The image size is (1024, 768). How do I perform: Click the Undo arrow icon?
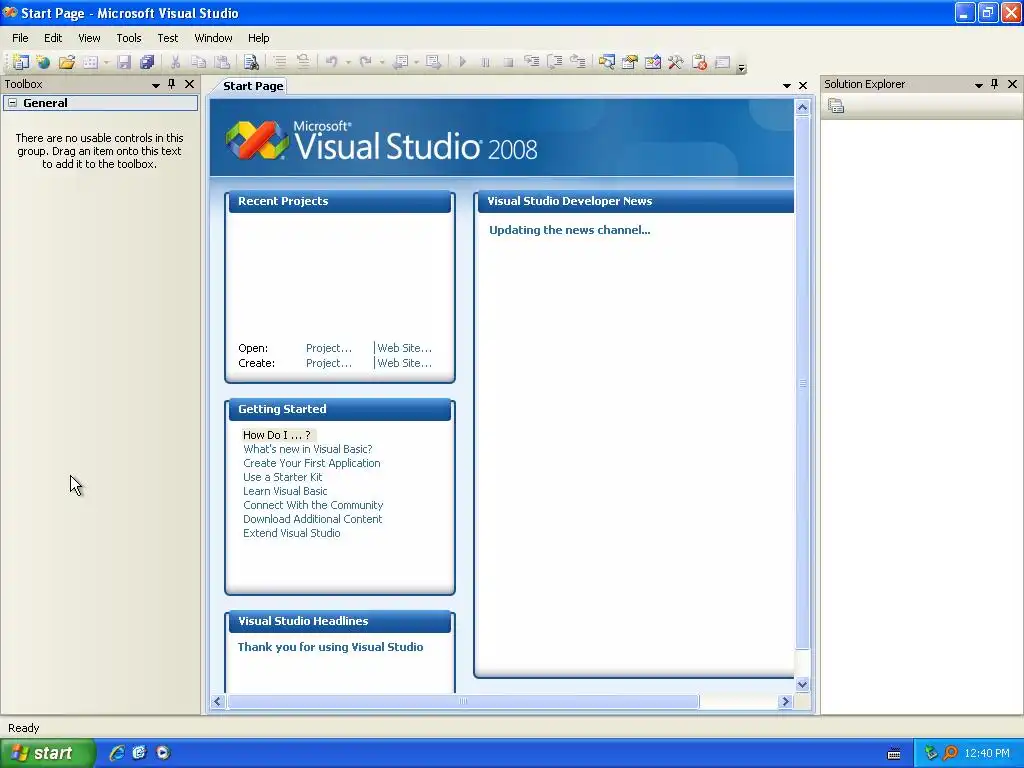click(x=332, y=62)
